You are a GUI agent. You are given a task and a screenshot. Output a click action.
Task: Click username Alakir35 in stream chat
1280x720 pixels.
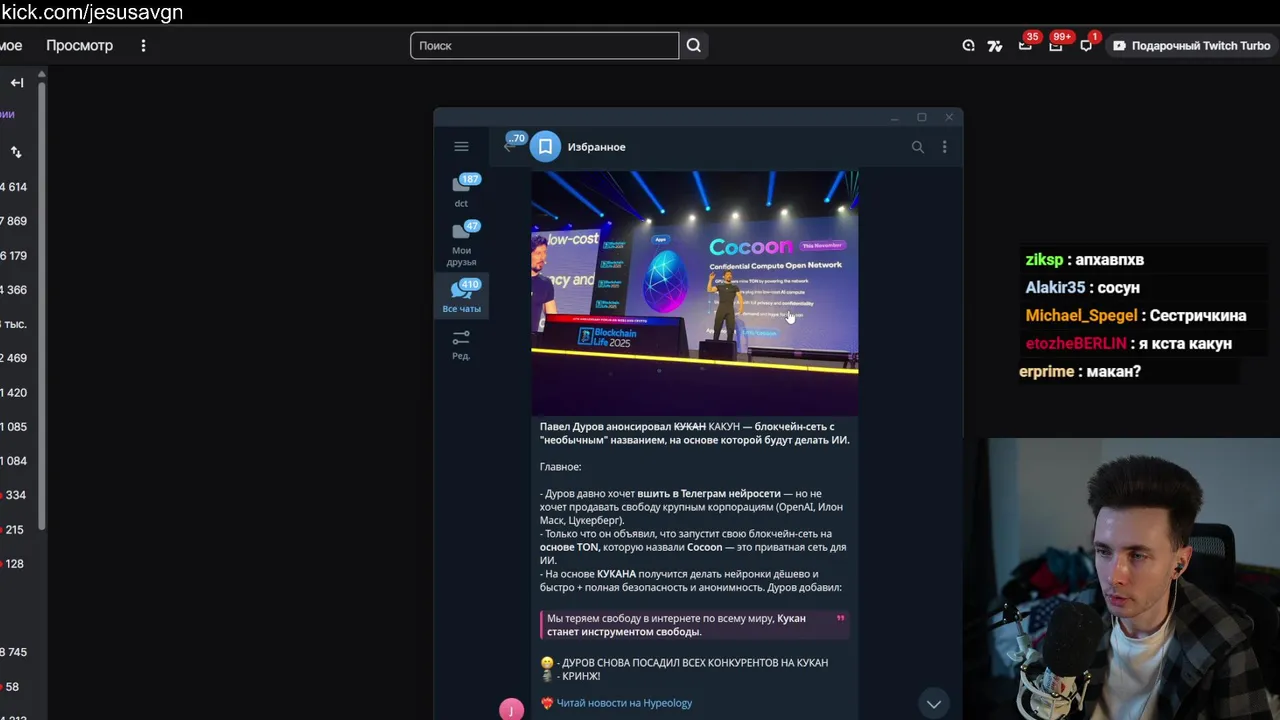1055,287
